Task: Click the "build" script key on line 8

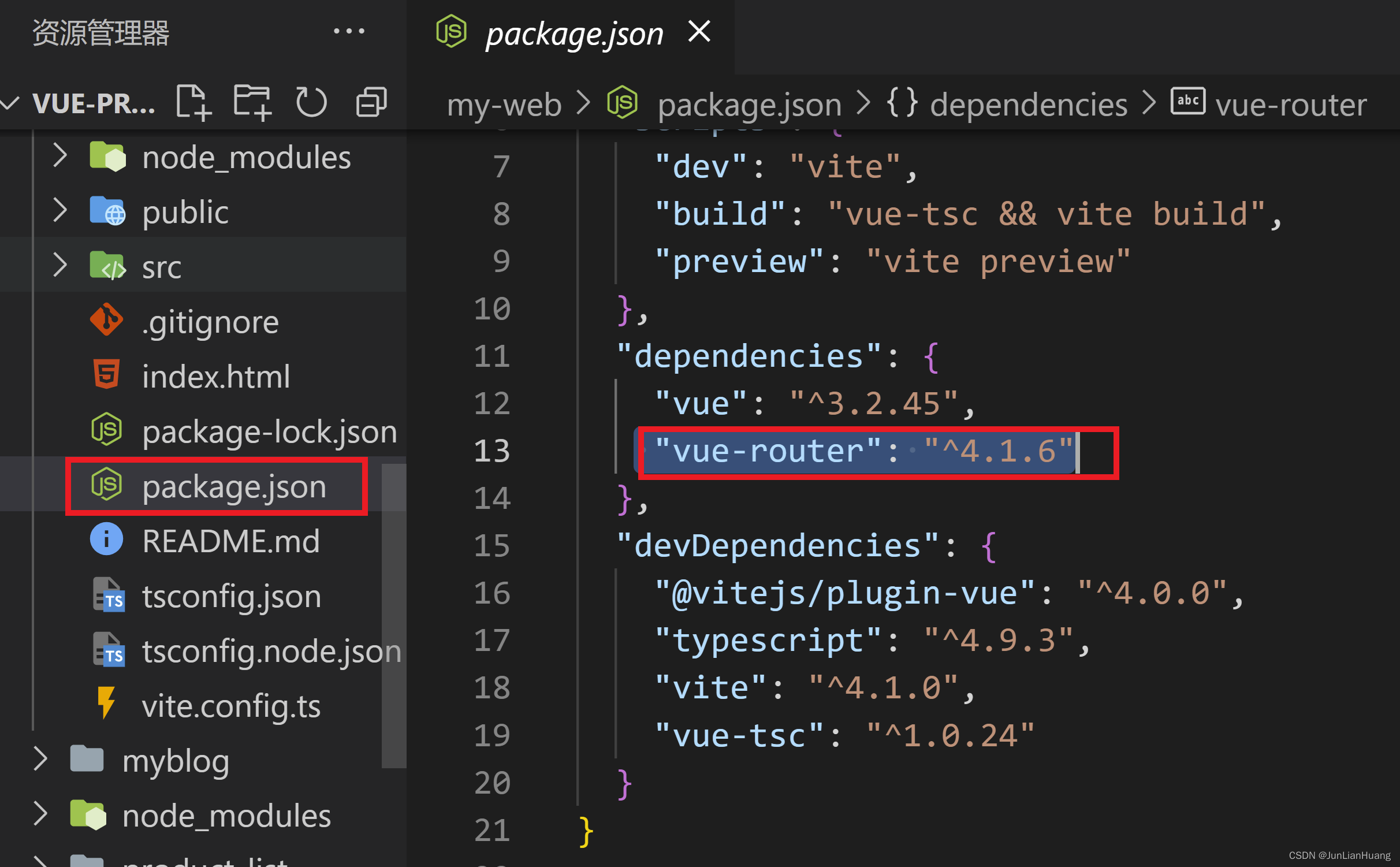Action: (720, 214)
